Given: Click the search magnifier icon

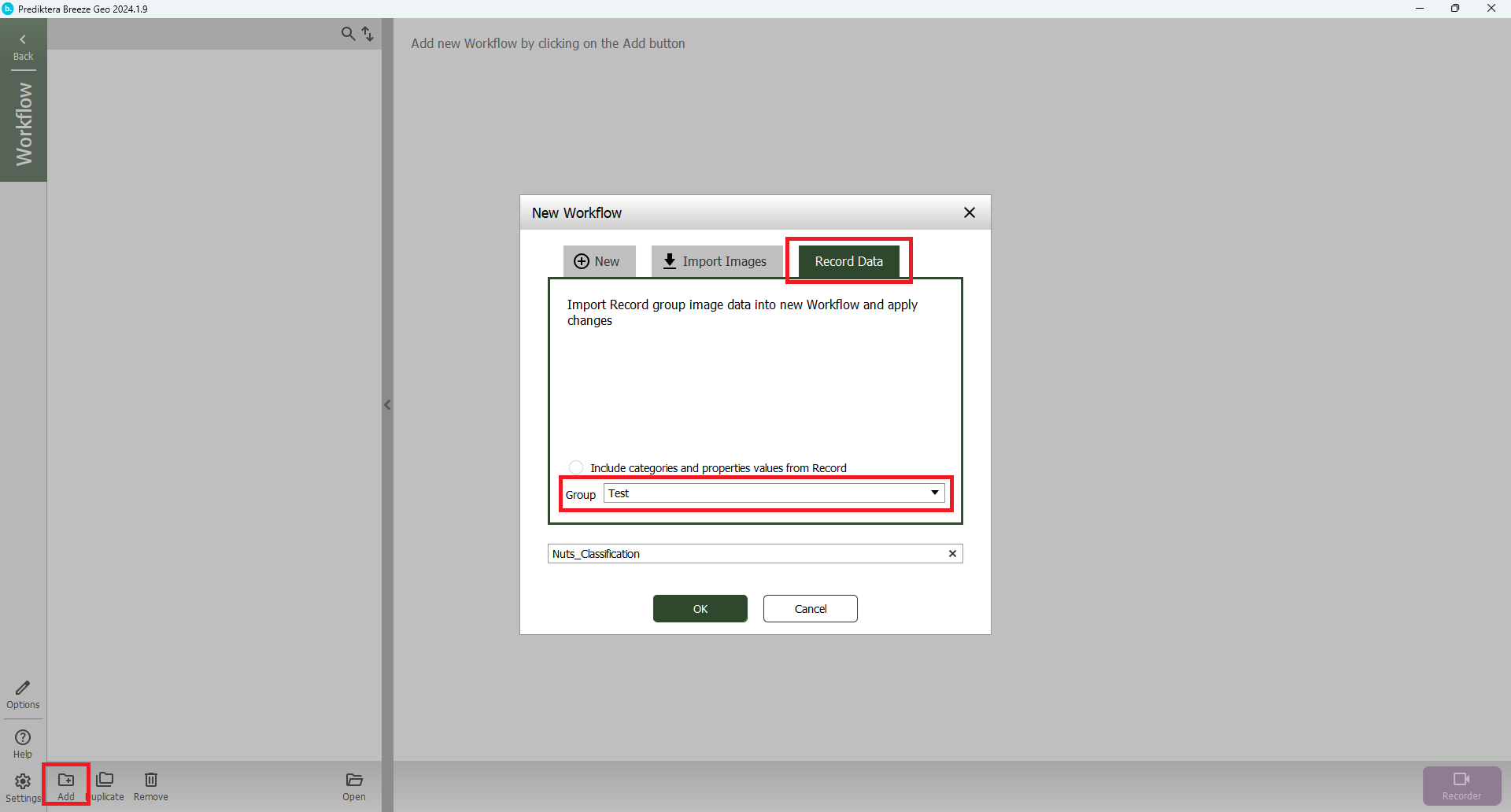Looking at the screenshot, I should 348,34.
